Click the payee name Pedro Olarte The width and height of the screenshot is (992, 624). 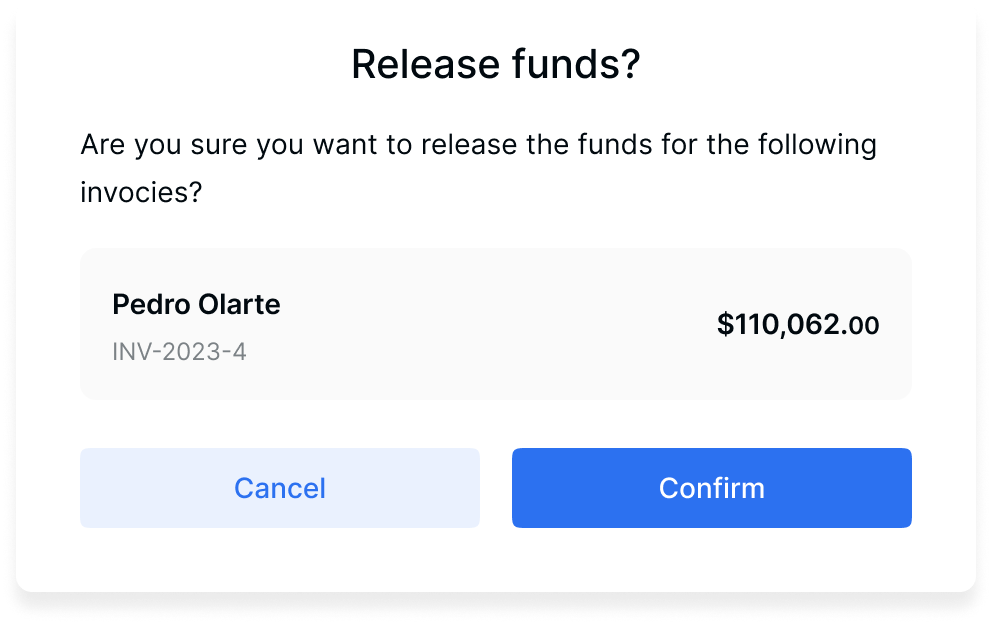coord(196,304)
